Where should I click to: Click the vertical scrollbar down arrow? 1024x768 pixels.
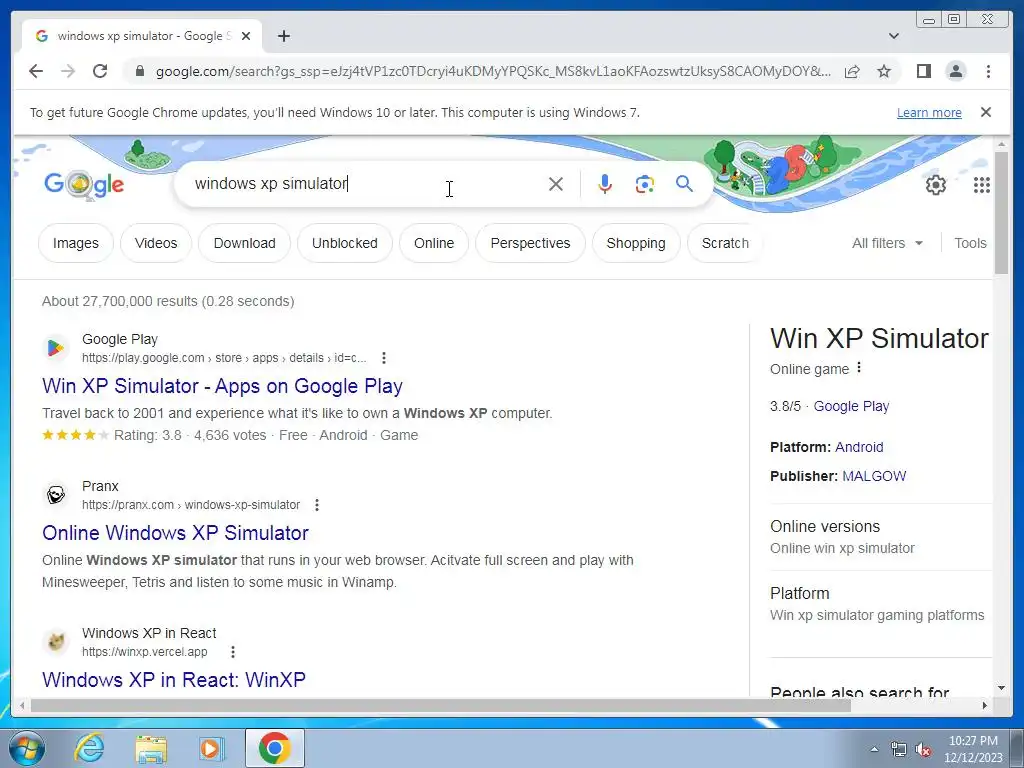(x=1001, y=688)
